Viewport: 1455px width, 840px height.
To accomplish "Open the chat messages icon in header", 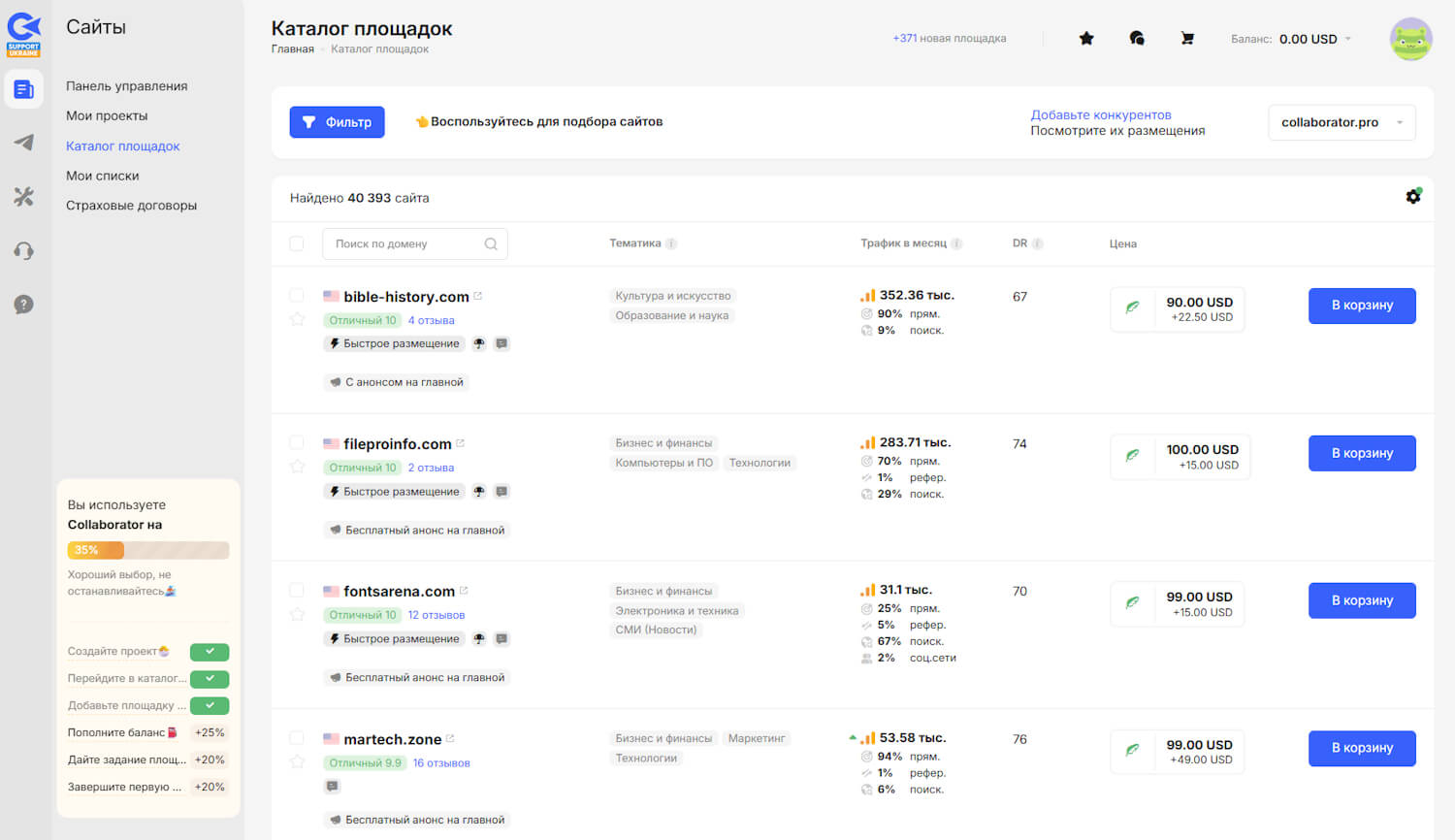I will click(1137, 39).
